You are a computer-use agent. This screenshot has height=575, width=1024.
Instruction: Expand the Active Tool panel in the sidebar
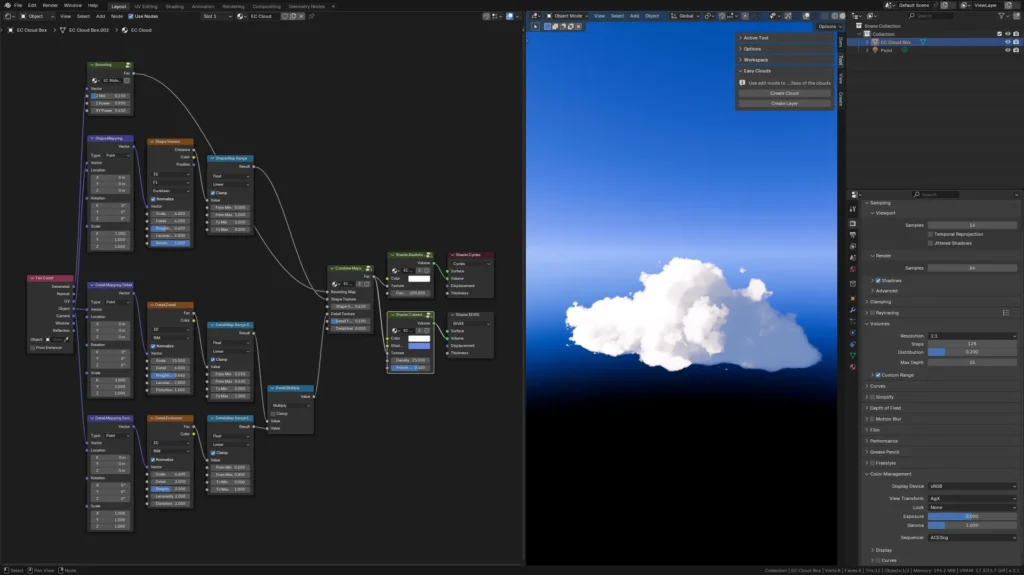pyautogui.click(x=785, y=38)
